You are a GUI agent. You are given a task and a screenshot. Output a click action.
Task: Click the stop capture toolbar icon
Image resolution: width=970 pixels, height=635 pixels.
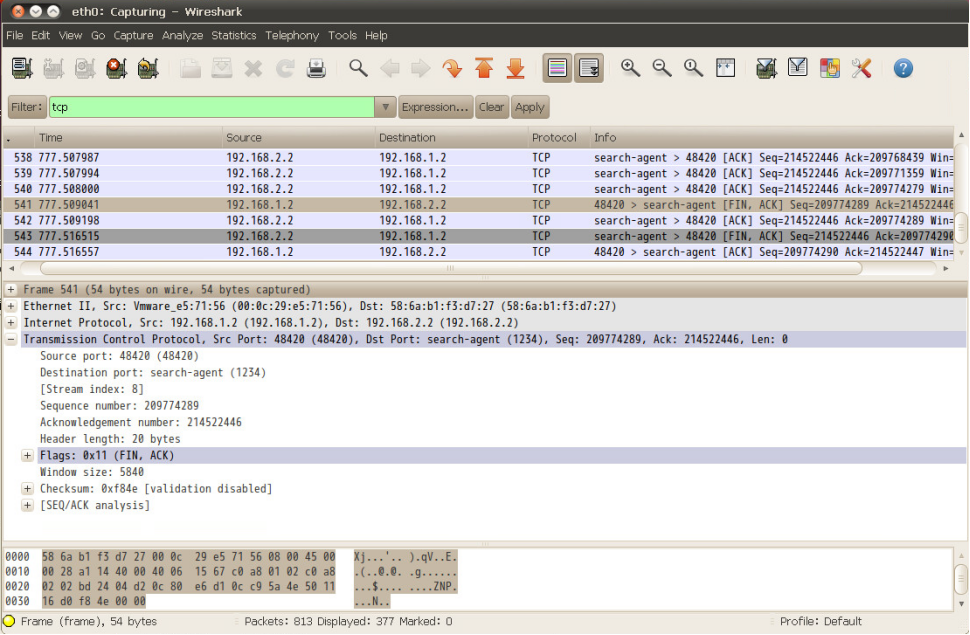pyautogui.click(x=117, y=68)
